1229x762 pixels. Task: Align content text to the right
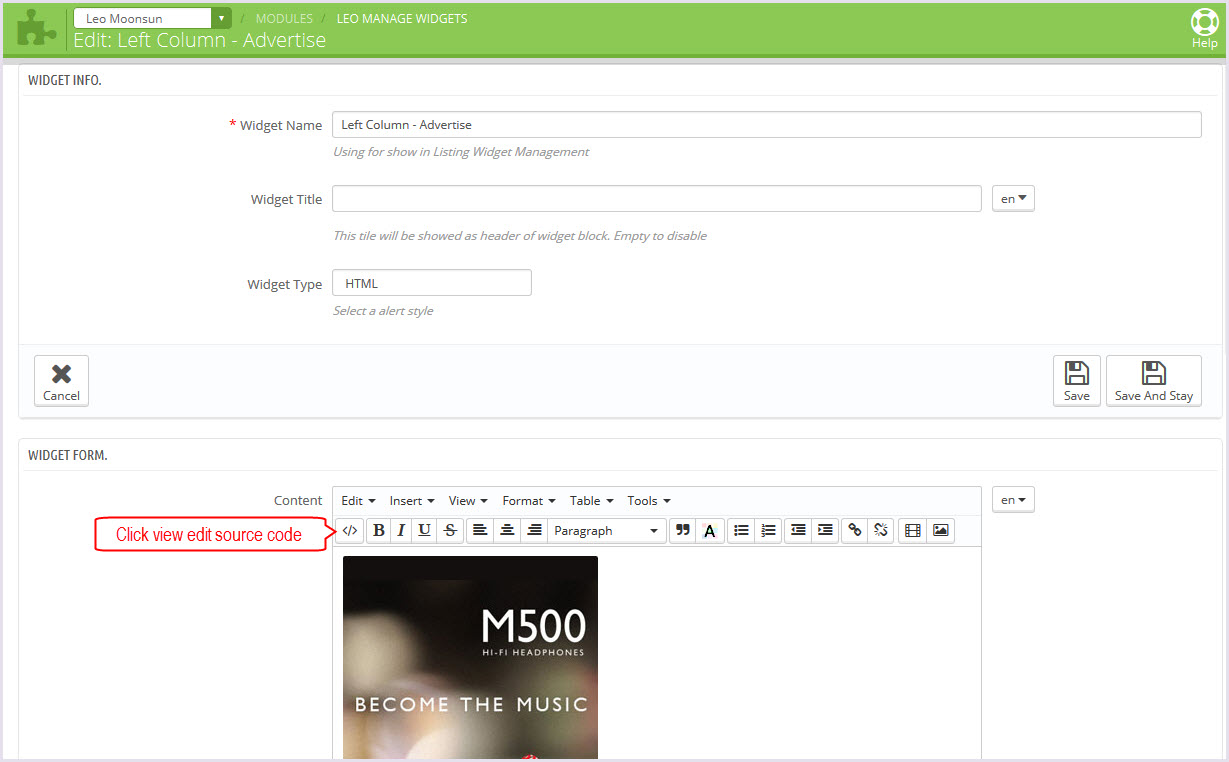[x=534, y=531]
